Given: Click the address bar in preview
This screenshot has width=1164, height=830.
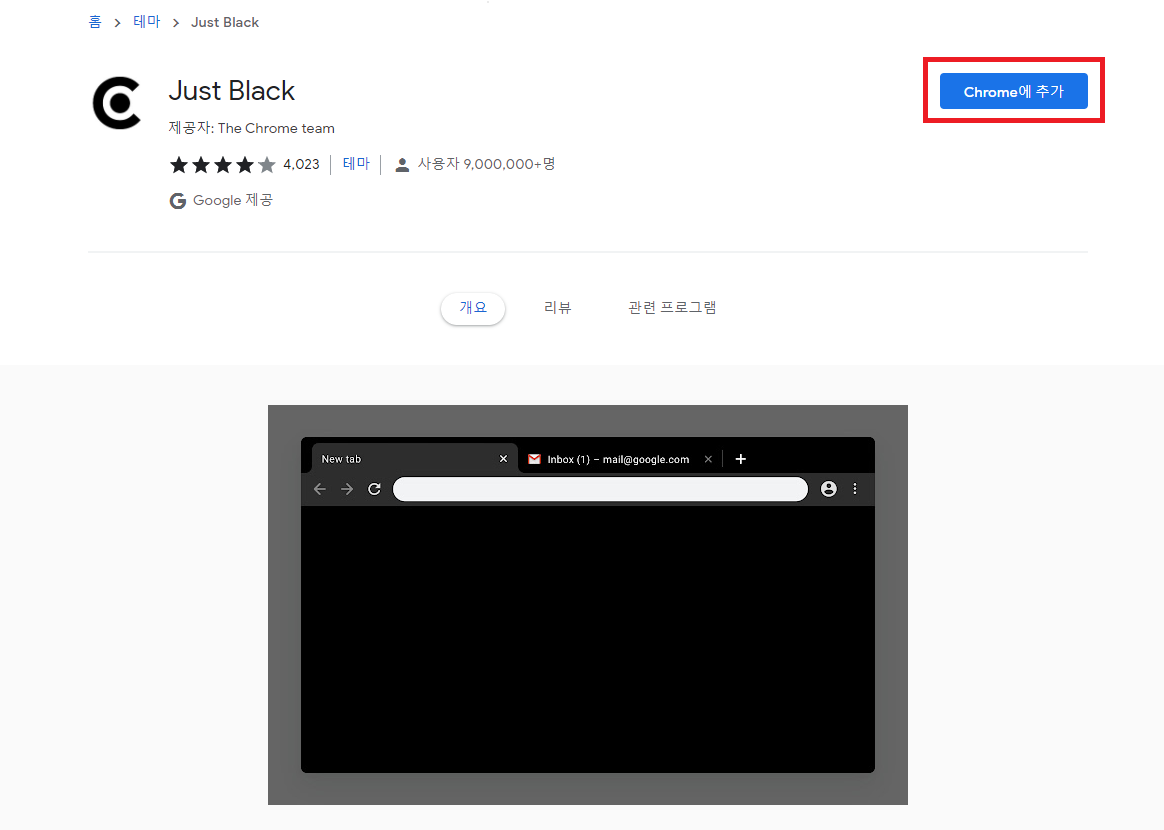Looking at the screenshot, I should 600,488.
